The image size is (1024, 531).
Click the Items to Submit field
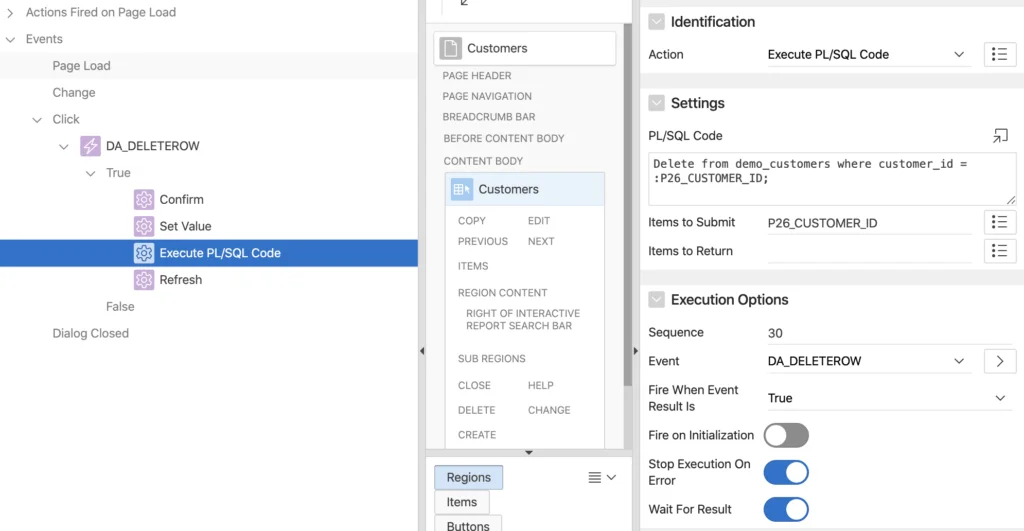coord(869,223)
